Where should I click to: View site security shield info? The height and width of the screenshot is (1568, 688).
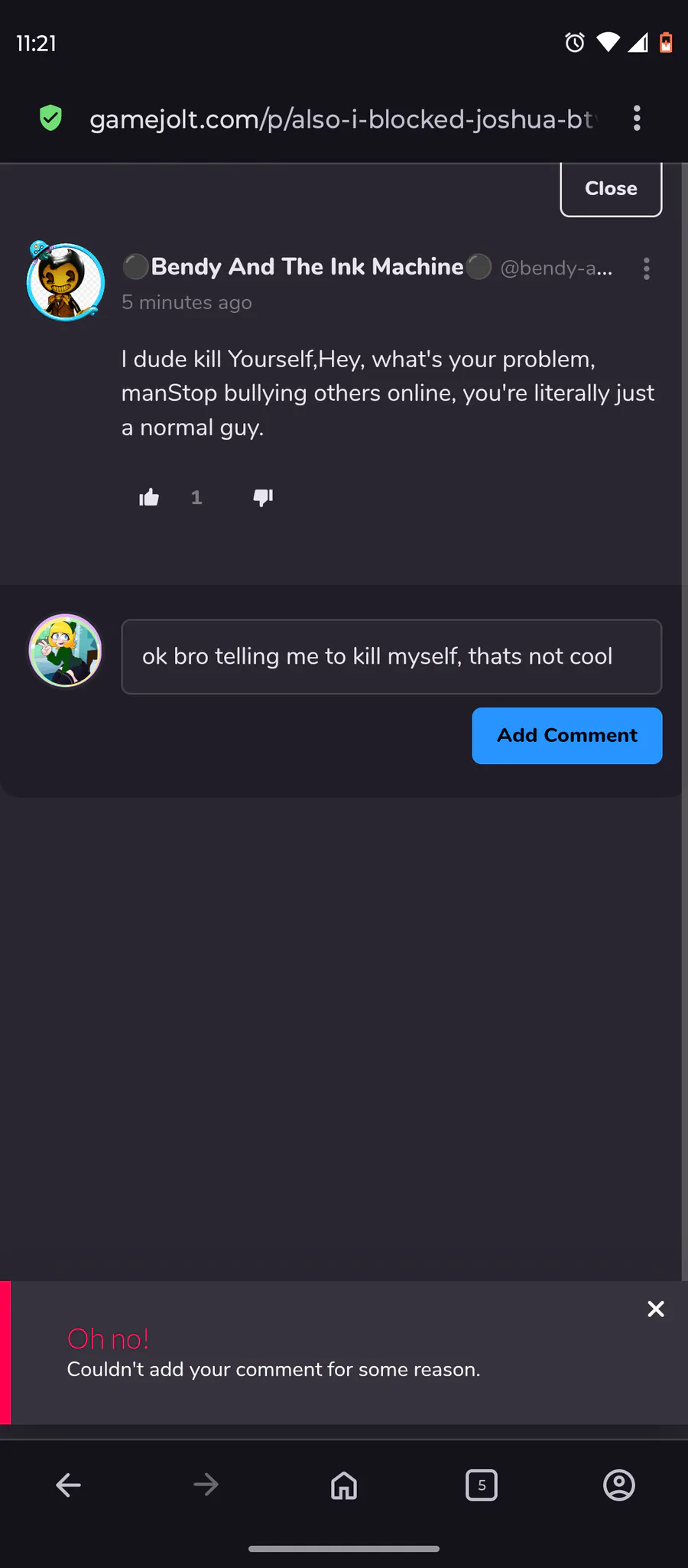point(50,119)
